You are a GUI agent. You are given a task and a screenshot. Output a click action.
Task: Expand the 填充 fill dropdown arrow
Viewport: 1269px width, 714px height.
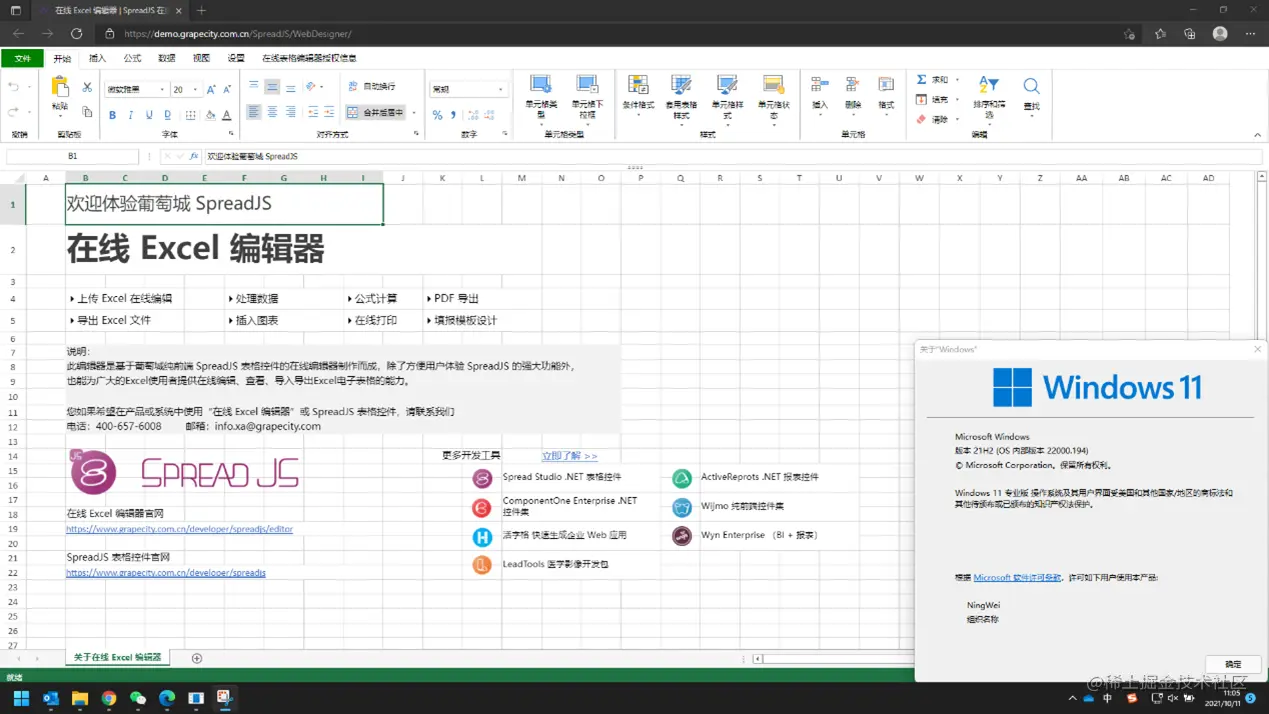[957, 100]
